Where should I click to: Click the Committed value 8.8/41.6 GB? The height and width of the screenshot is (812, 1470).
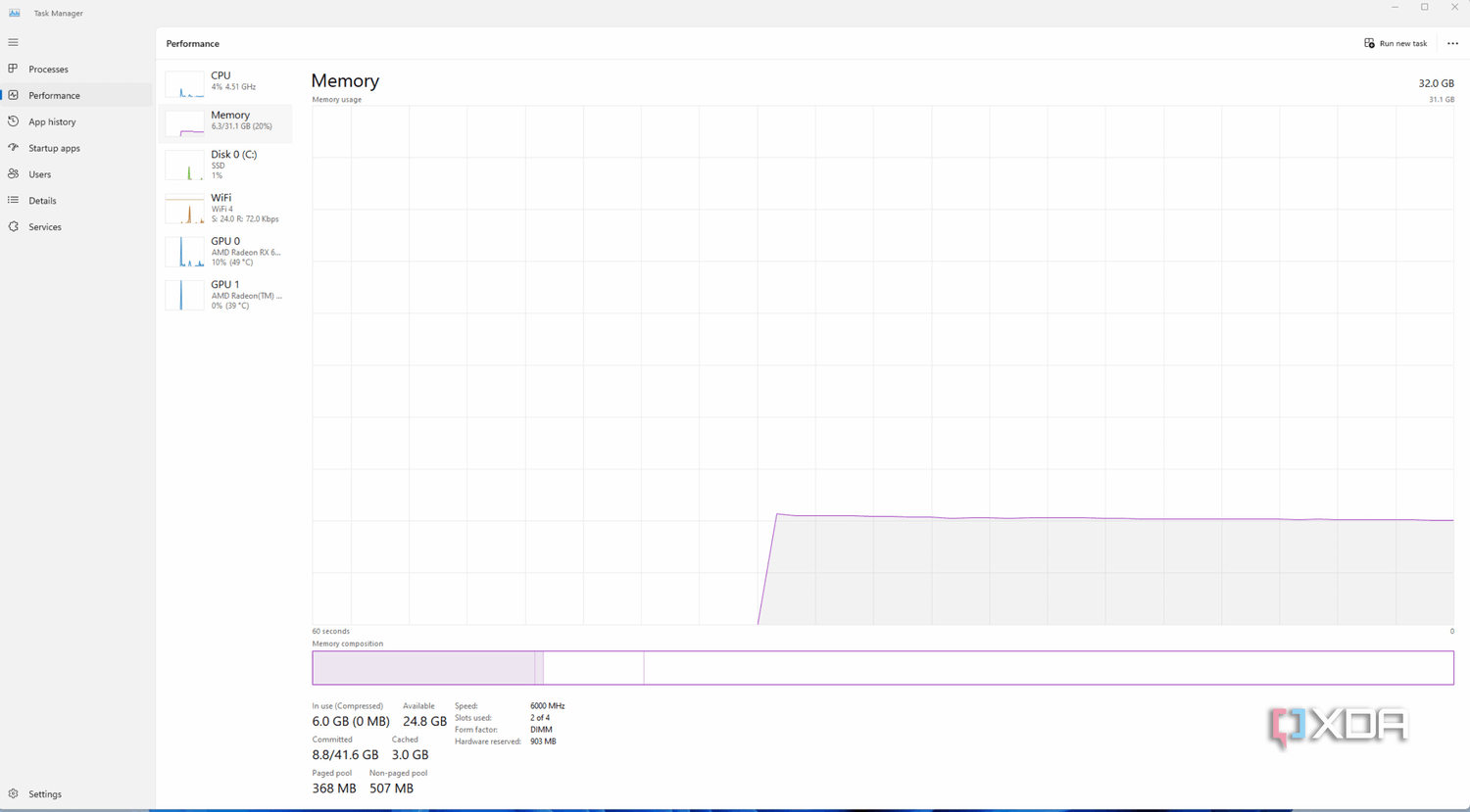click(x=345, y=755)
